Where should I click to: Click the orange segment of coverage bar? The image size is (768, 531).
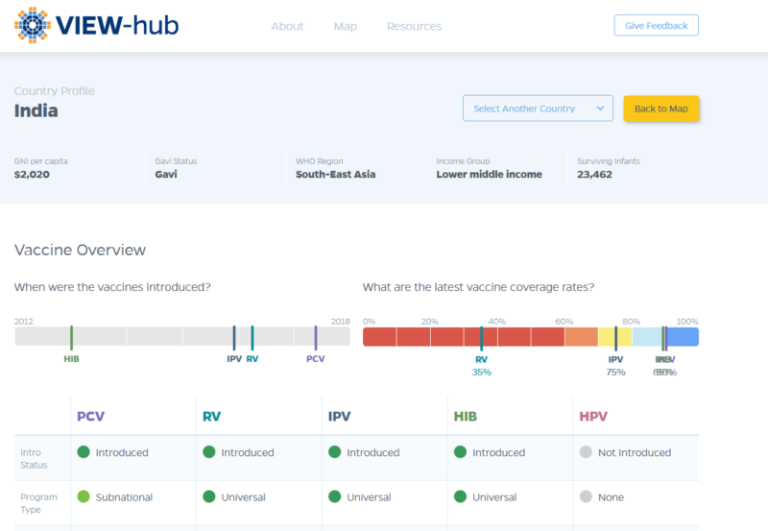581,337
